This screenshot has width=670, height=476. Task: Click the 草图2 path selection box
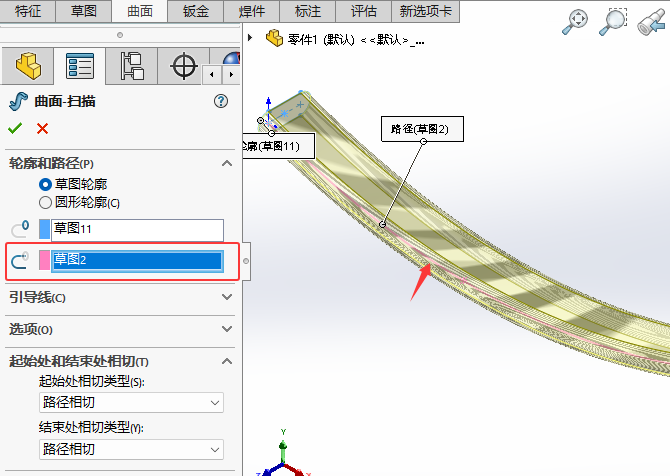tap(137, 261)
